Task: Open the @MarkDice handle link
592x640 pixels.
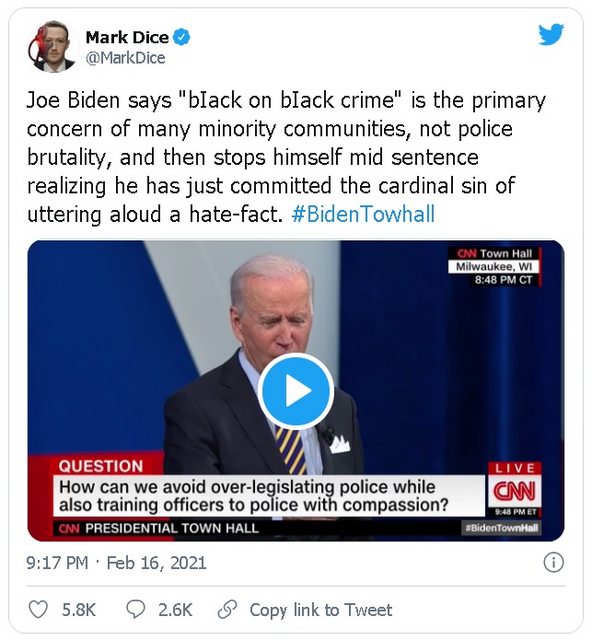Action: pos(125,58)
